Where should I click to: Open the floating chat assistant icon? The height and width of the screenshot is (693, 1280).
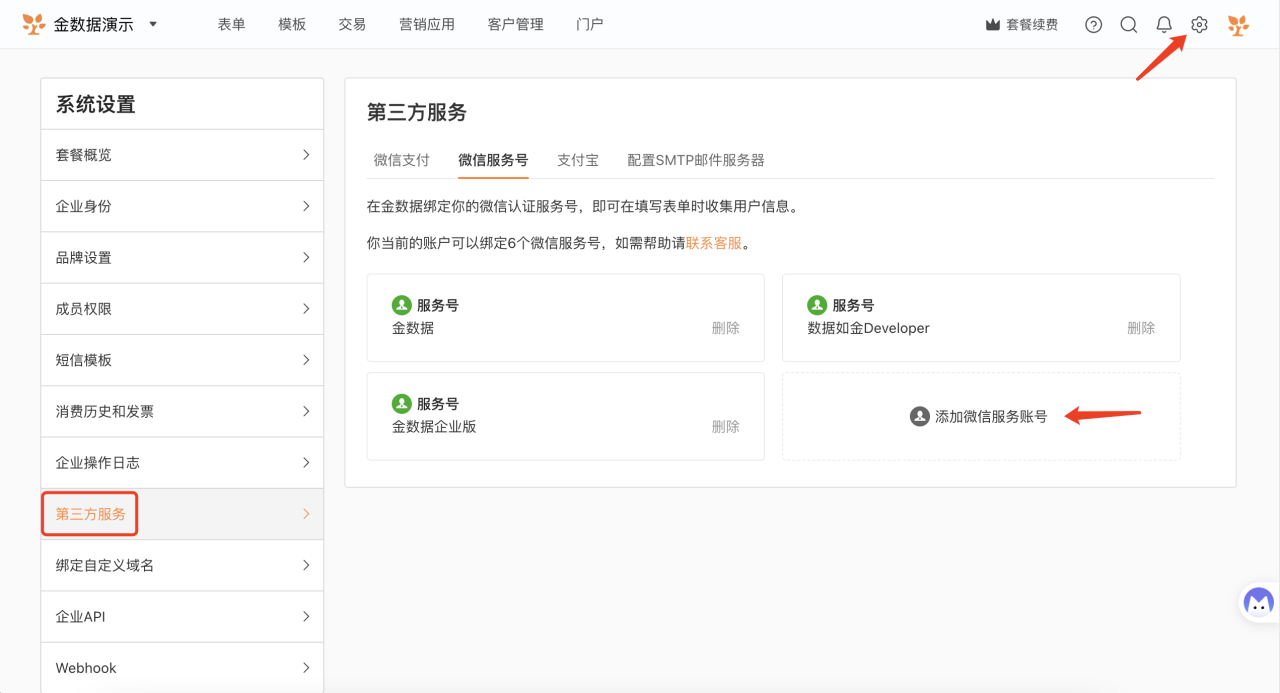point(1258,602)
